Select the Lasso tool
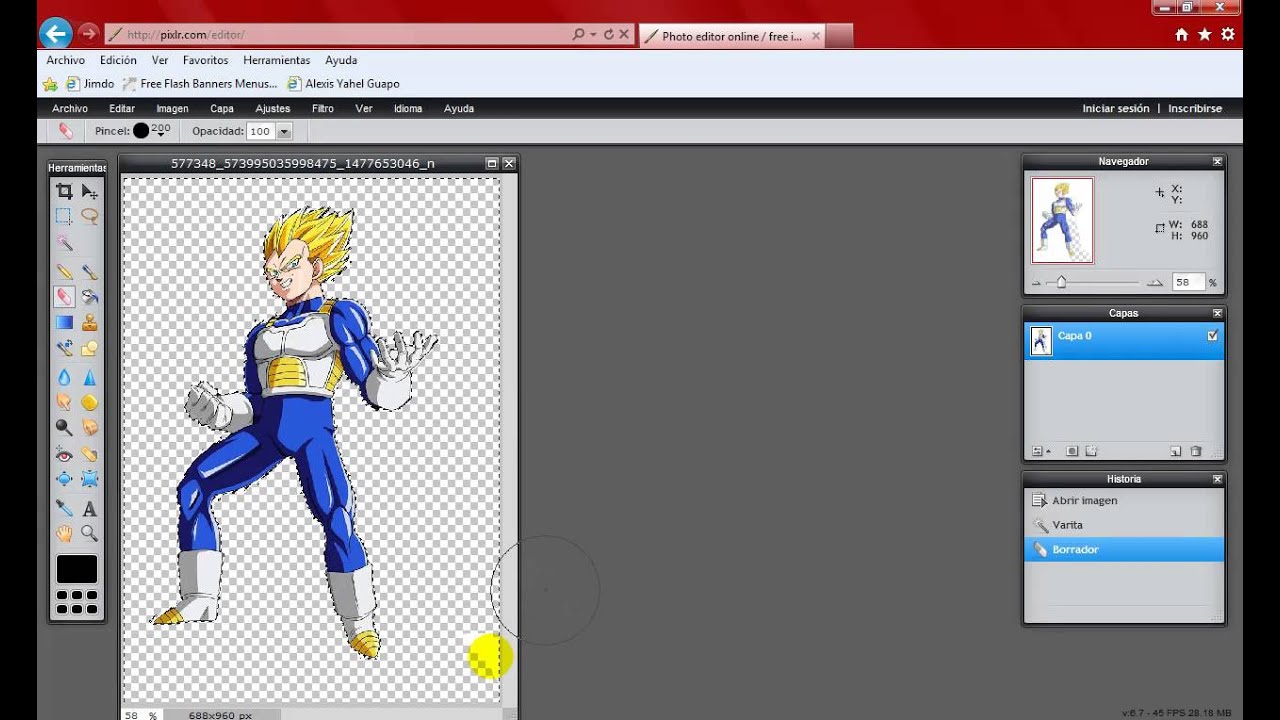1280x720 pixels. click(x=90, y=216)
